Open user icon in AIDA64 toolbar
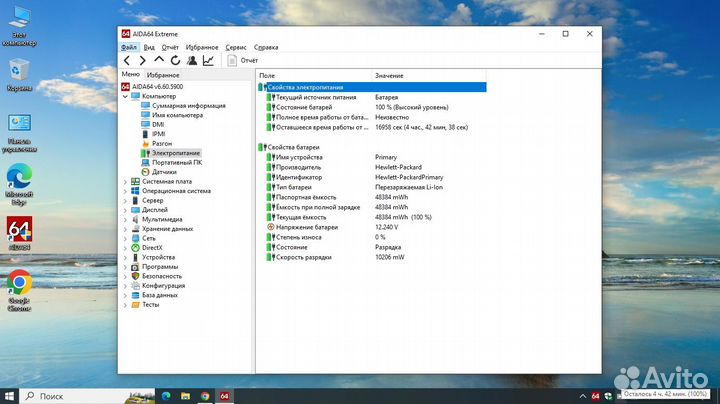Image resolution: width=720 pixels, height=404 pixels. 192,60
